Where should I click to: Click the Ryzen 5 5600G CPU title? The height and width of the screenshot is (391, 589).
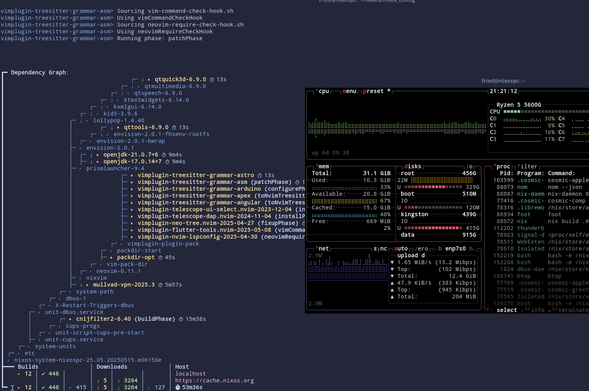tap(519, 105)
